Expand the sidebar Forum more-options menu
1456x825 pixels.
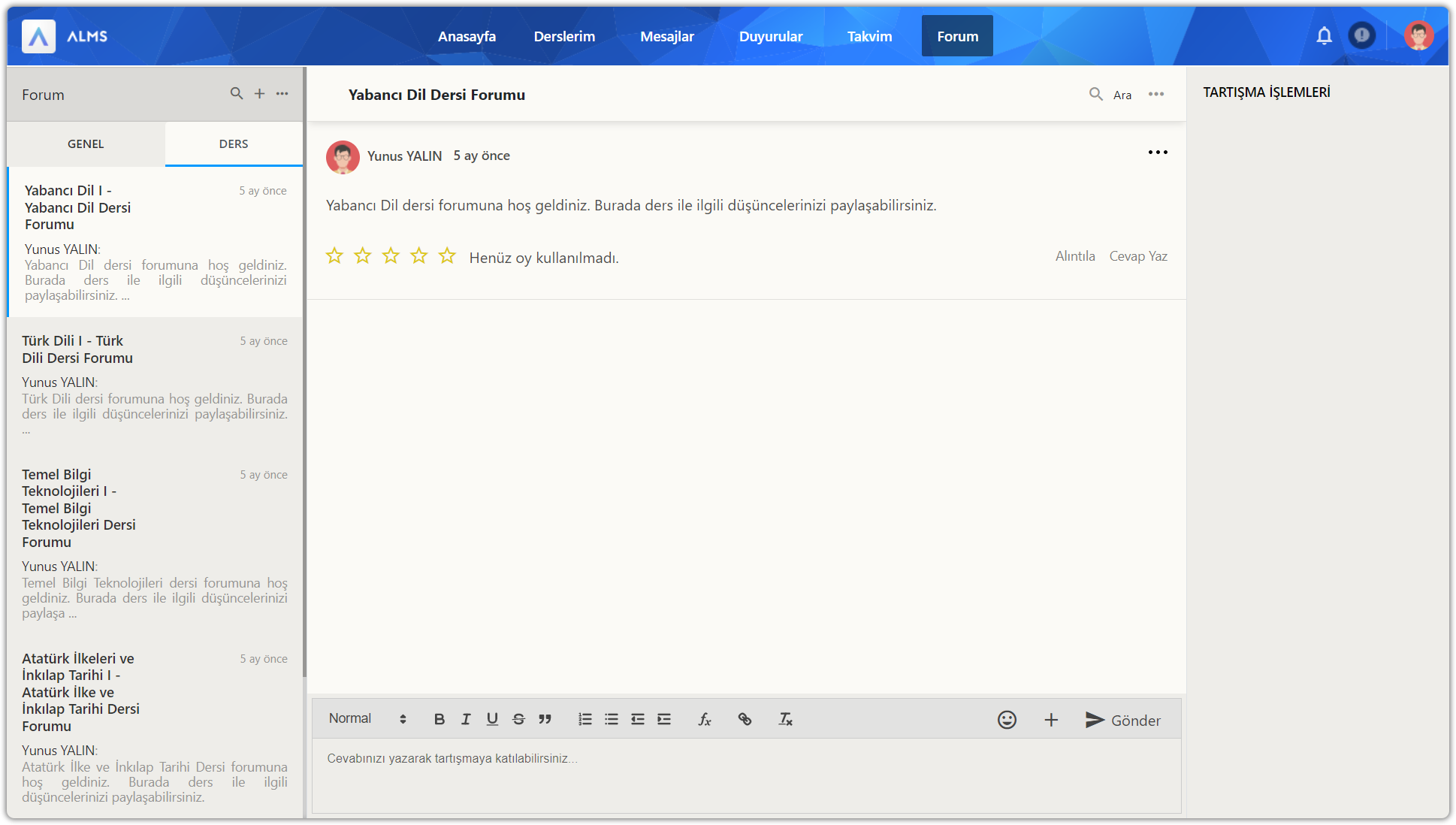click(x=282, y=93)
